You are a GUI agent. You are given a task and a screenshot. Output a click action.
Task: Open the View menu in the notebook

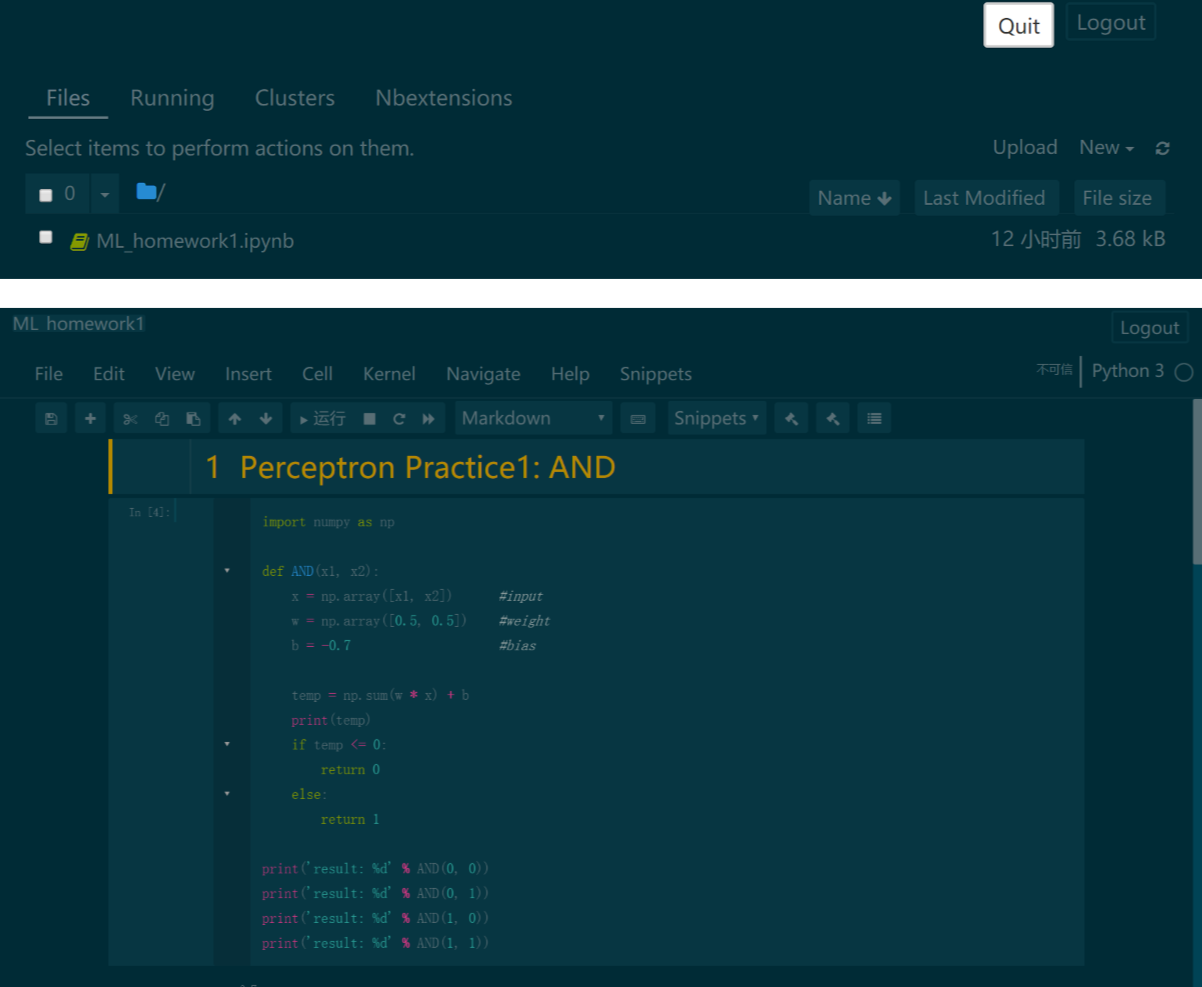pos(175,374)
